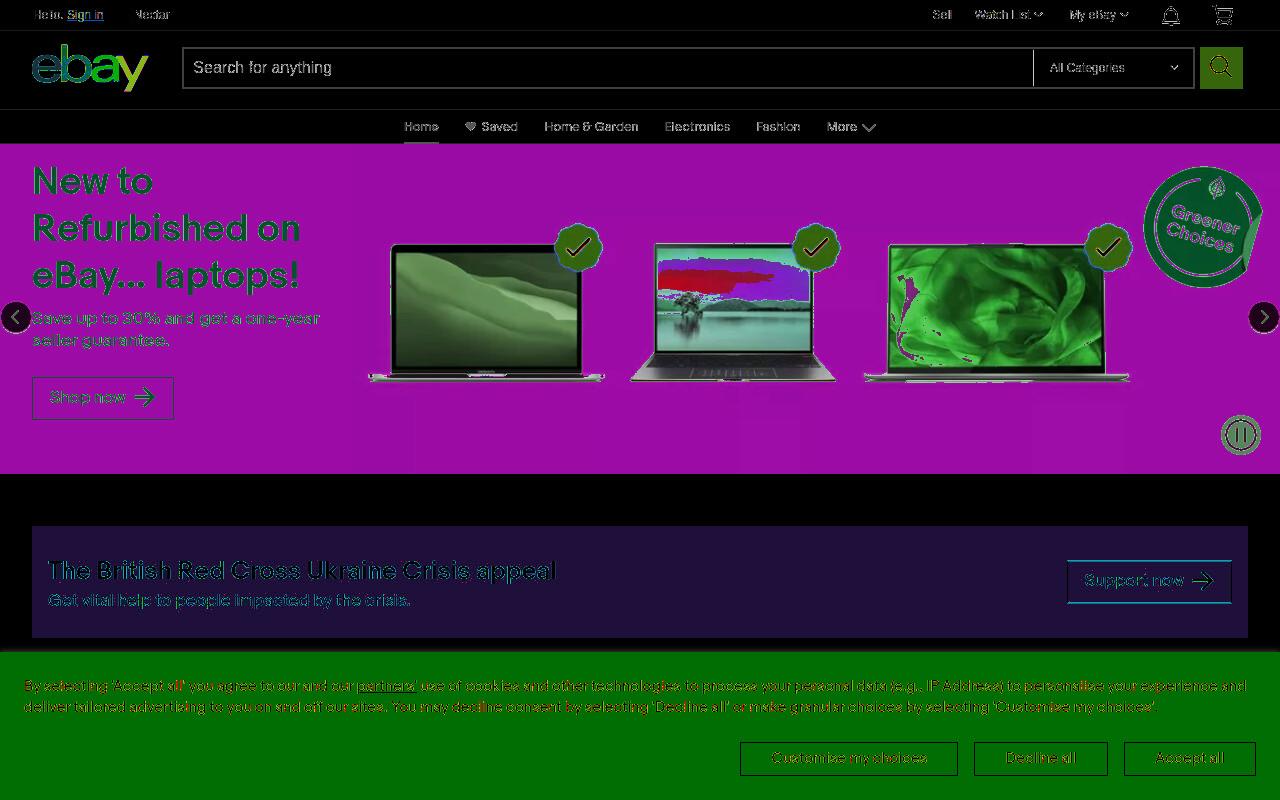The image size is (1280, 800).
Task: Open the Electronics category
Action: click(x=697, y=127)
